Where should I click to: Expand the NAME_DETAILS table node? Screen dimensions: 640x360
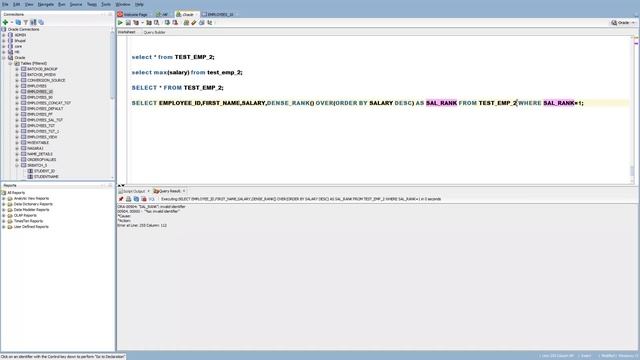pyautogui.click(x=17, y=154)
